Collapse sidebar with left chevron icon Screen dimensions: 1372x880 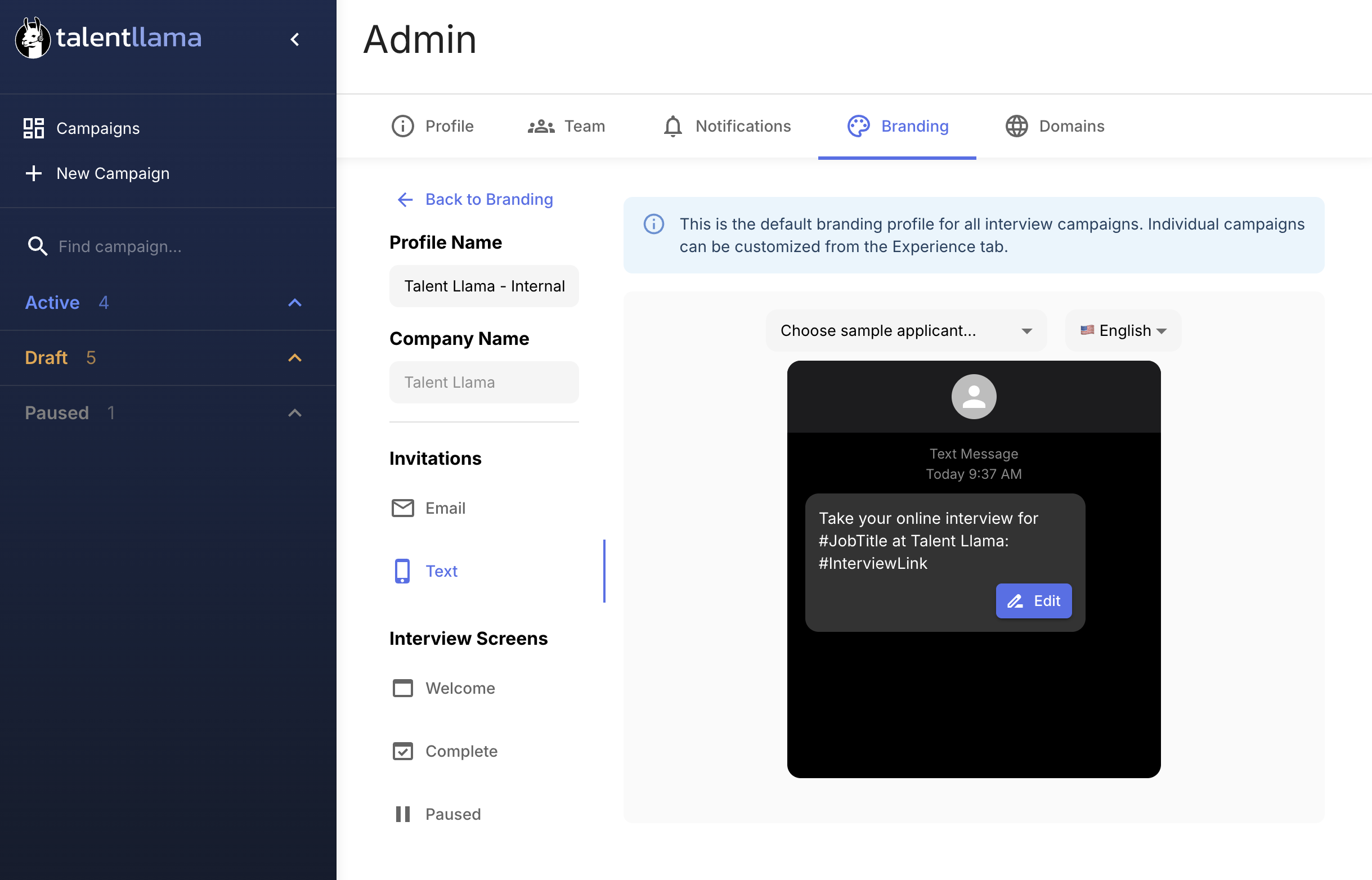(x=295, y=39)
